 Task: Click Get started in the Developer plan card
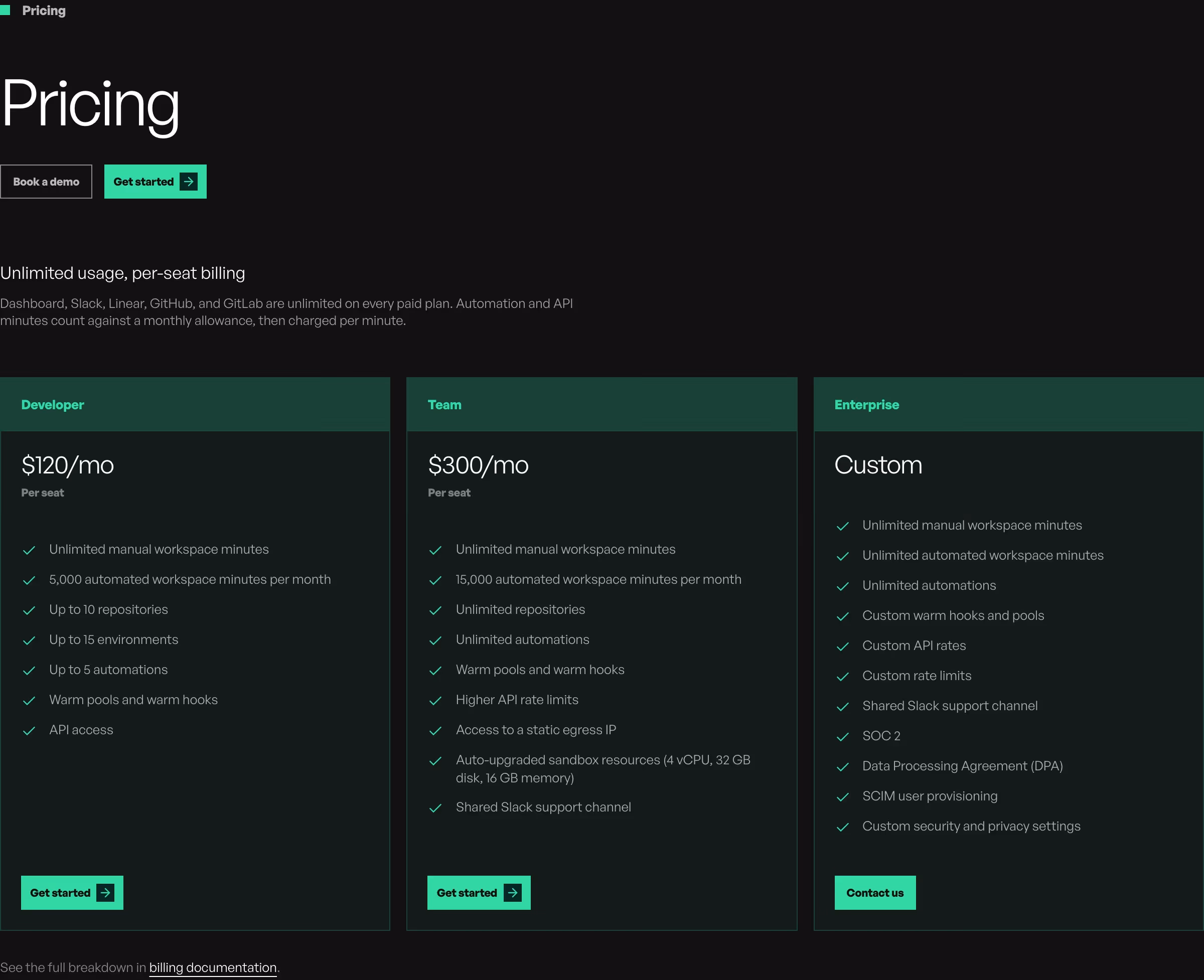(72, 893)
